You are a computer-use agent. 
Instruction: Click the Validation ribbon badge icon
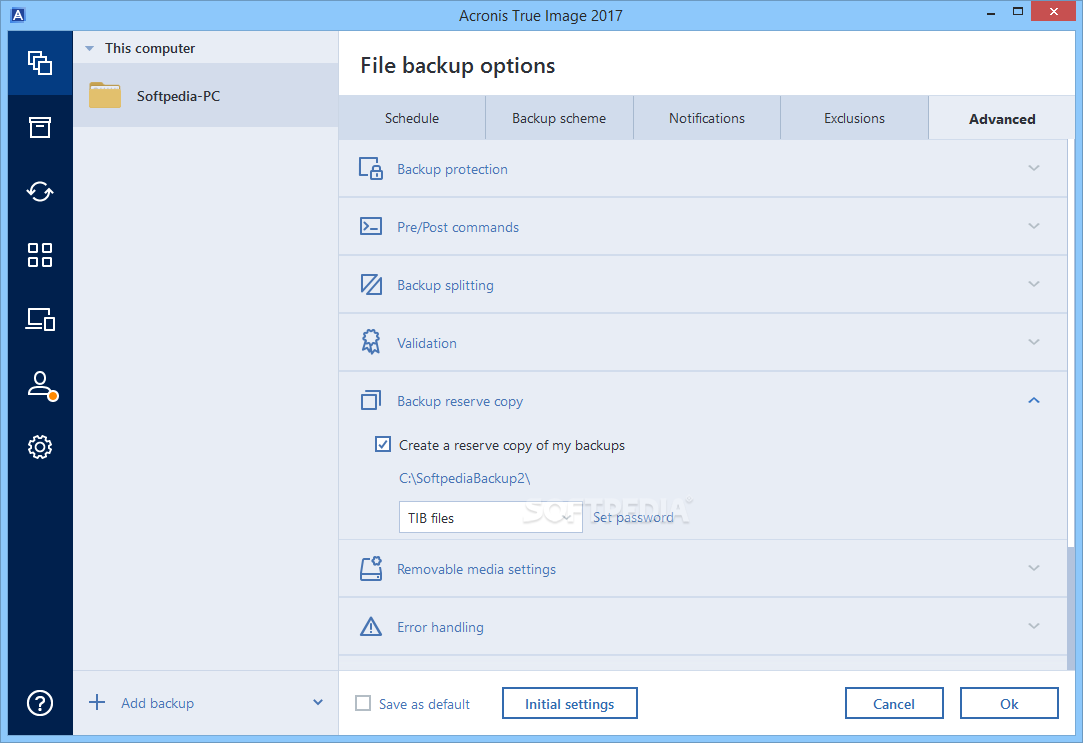pos(371,342)
